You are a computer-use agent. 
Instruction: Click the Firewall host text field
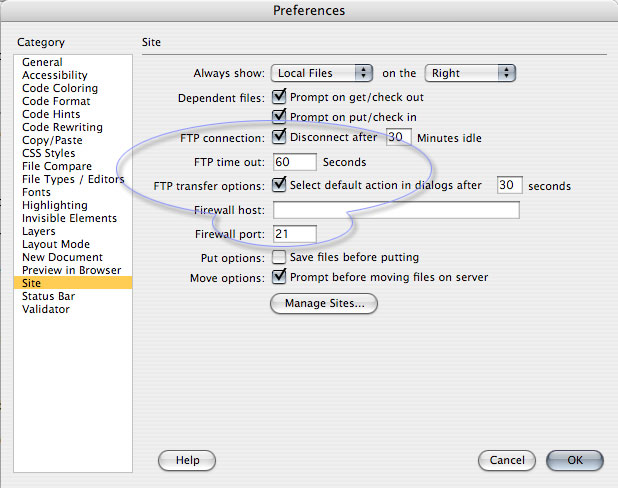click(x=396, y=210)
